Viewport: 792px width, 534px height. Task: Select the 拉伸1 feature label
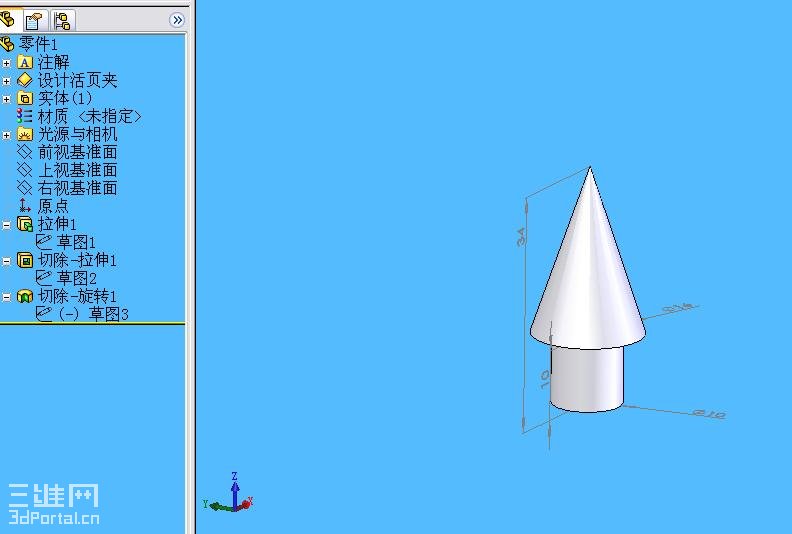click(57, 224)
